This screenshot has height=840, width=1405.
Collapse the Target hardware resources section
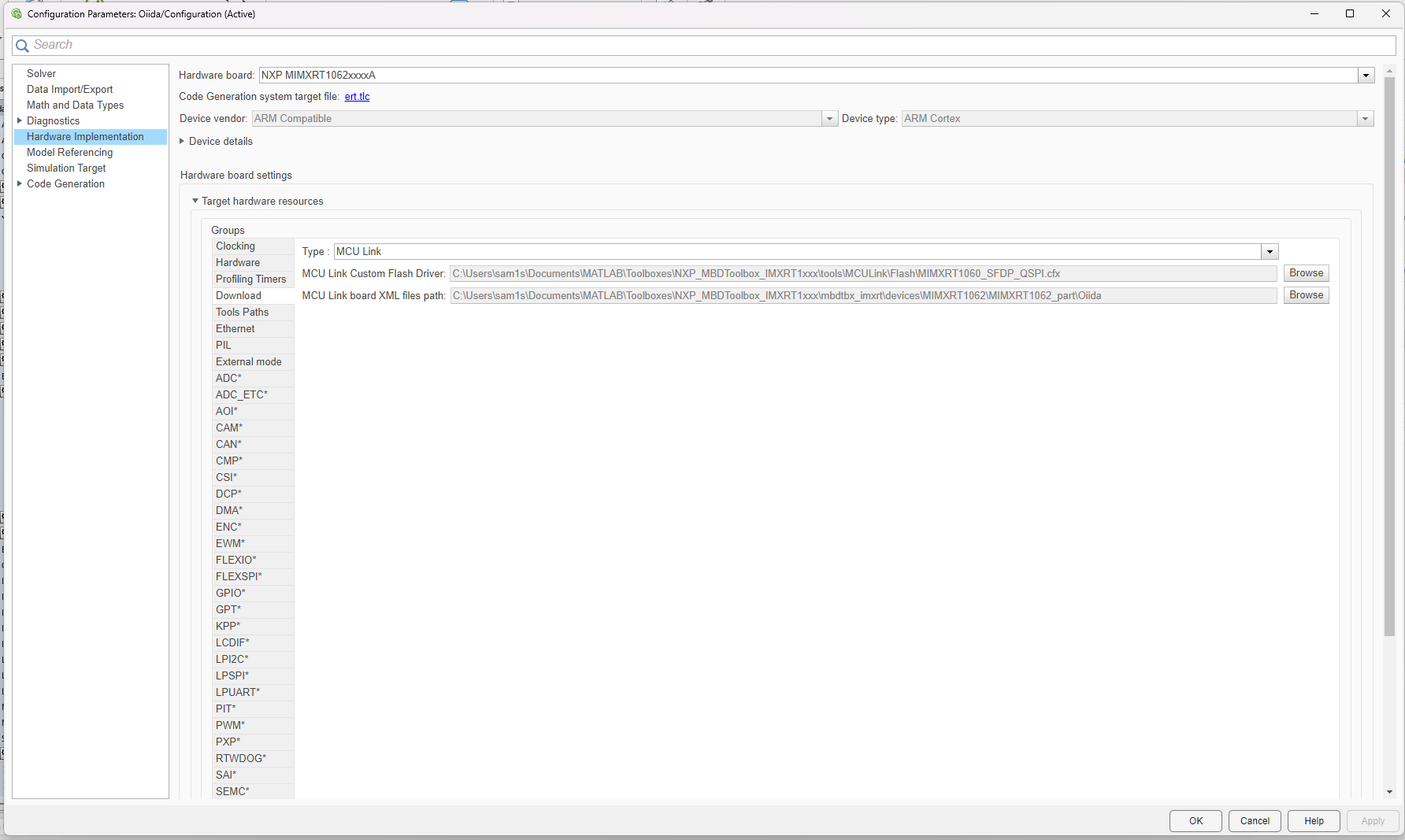click(195, 201)
